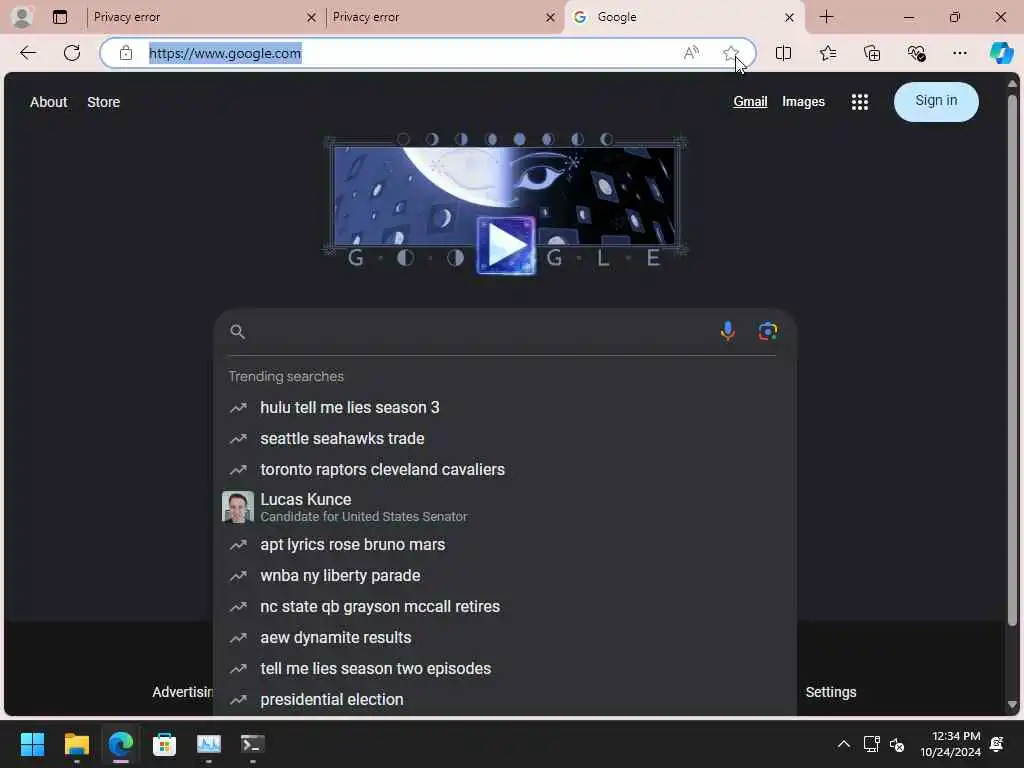Open Microsoft Store from taskbar

165,744
